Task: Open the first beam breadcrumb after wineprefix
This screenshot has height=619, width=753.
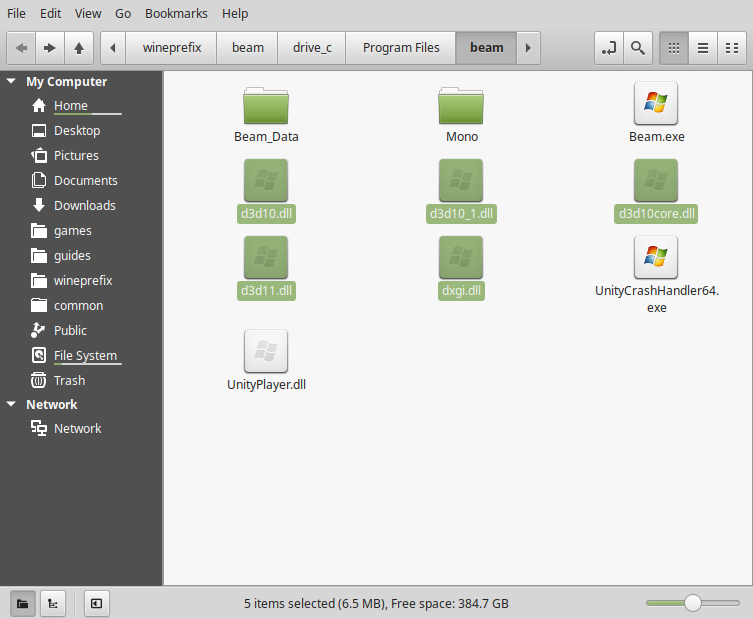Action: click(x=247, y=48)
